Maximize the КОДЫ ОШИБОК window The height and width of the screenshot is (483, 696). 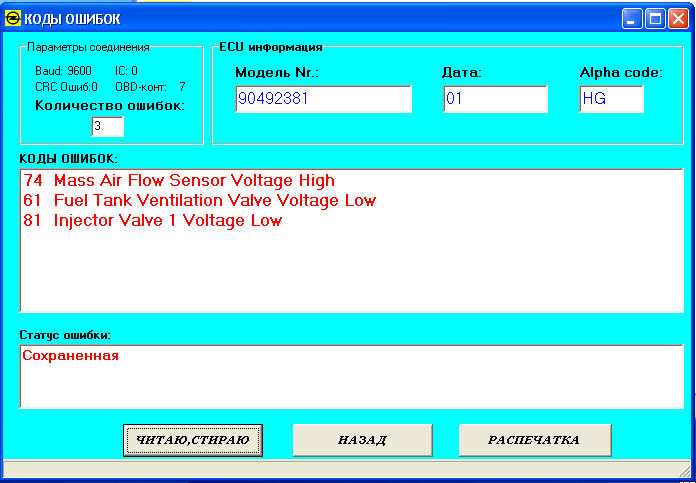click(655, 19)
